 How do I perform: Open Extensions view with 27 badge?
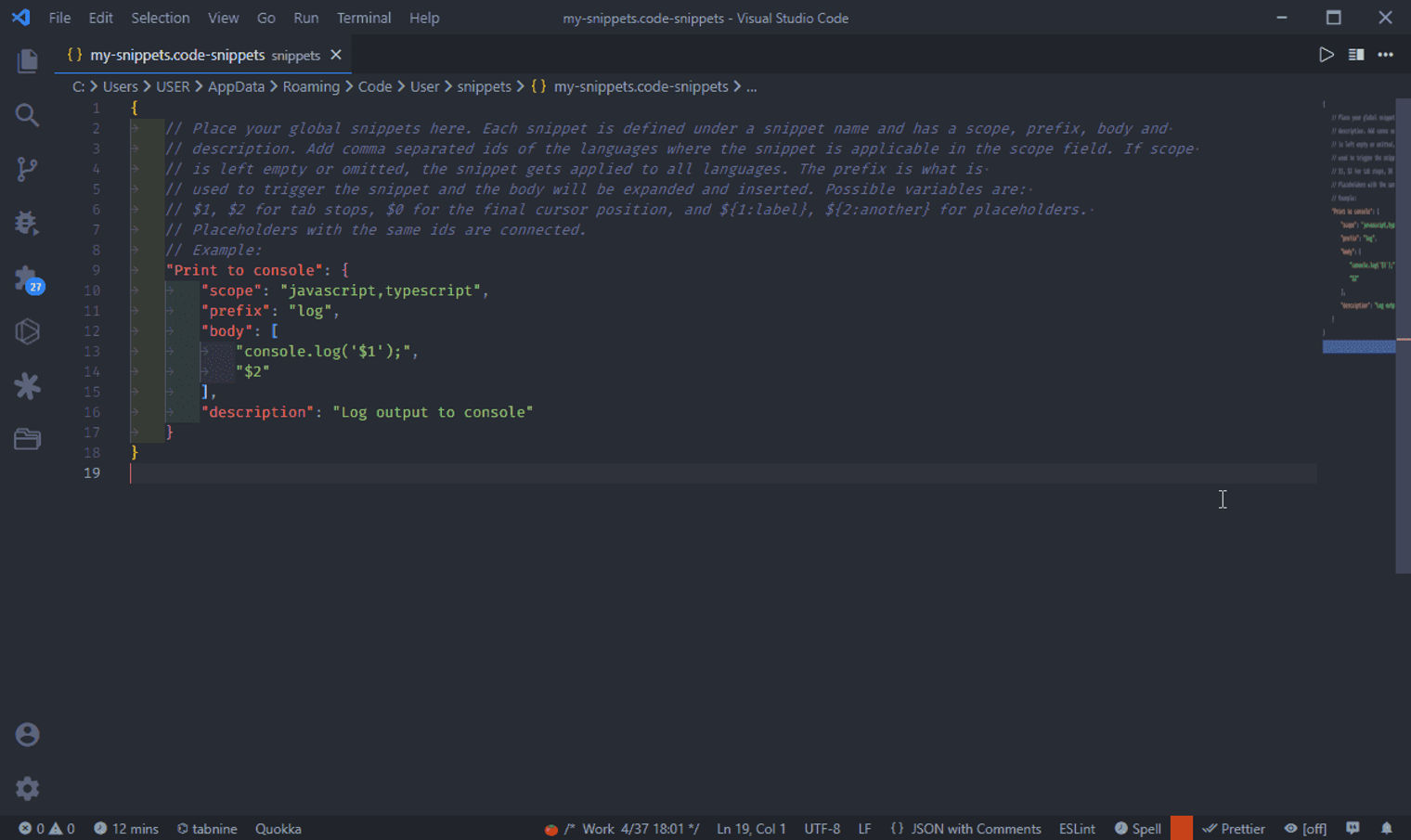(28, 278)
